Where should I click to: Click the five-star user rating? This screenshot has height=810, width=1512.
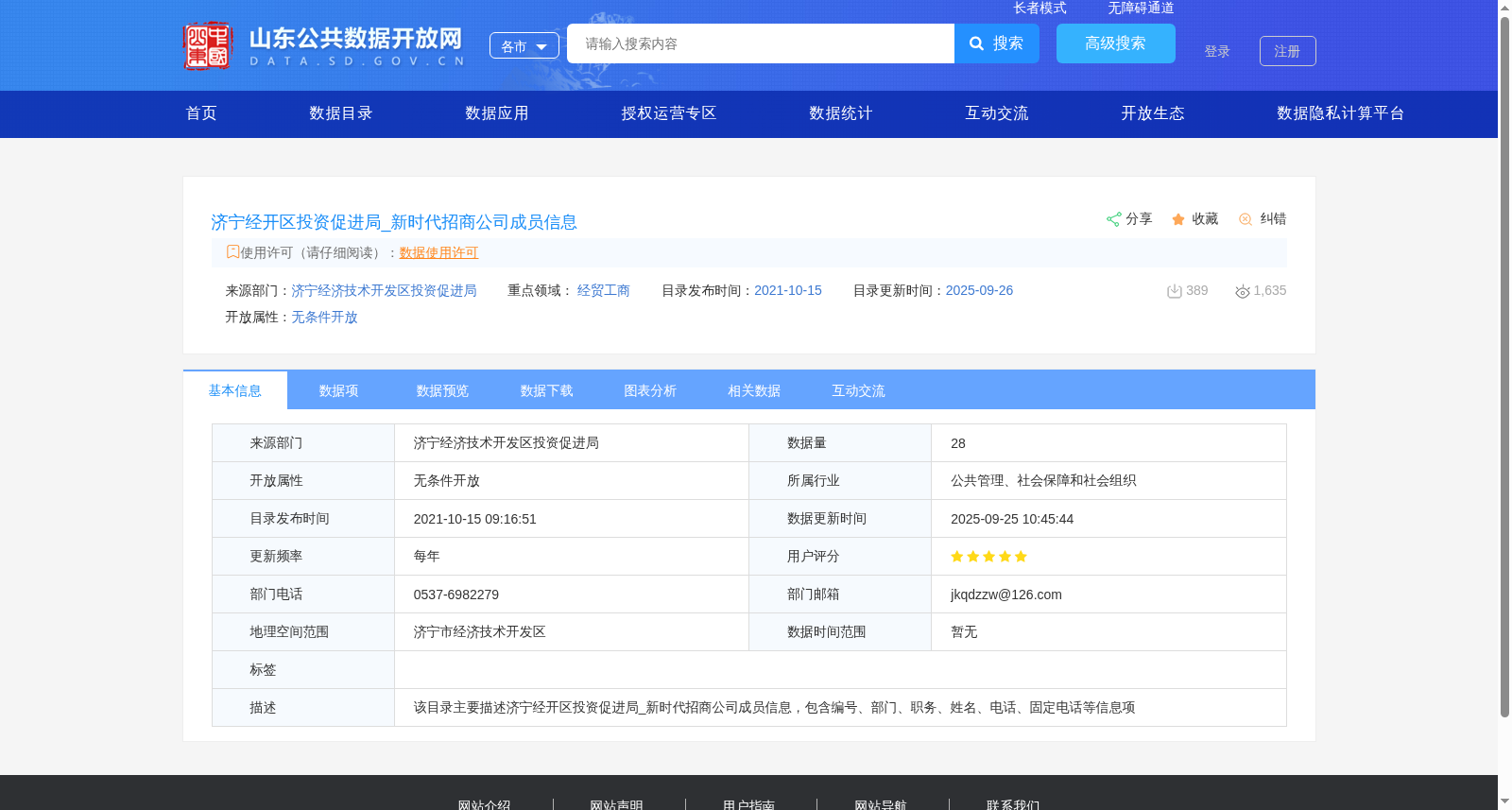point(988,557)
